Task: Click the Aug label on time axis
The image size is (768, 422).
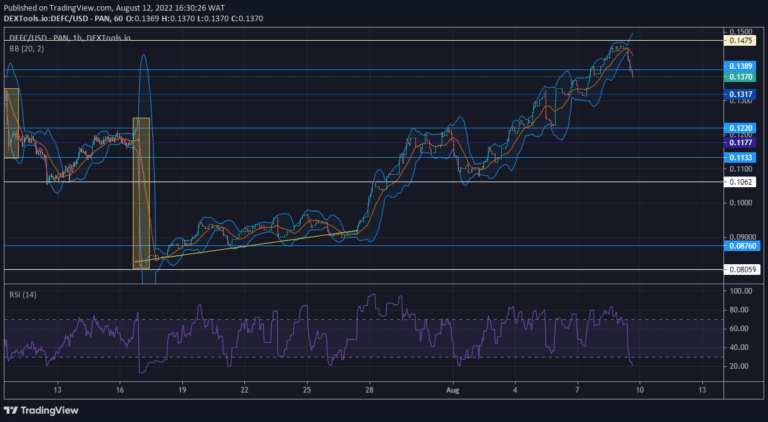Action: click(453, 390)
